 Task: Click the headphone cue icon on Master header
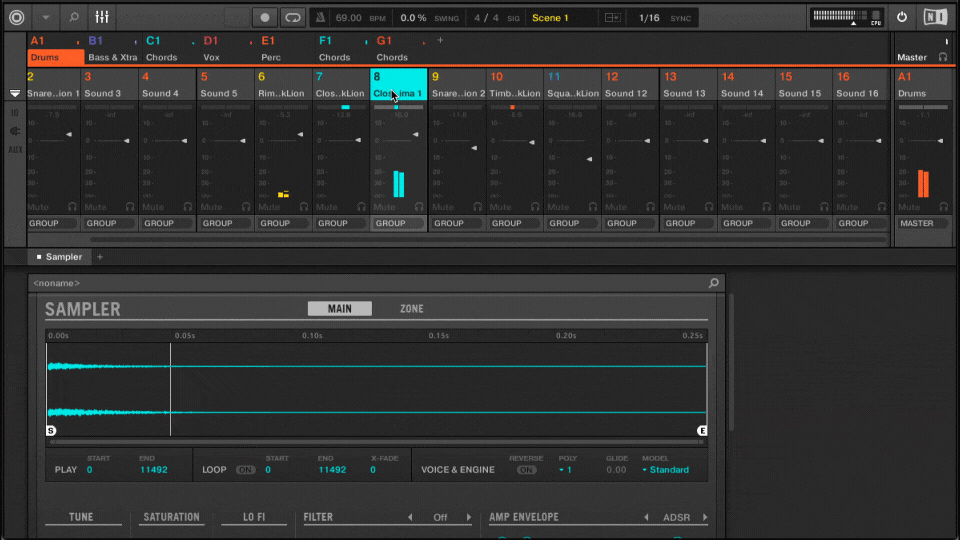[x=943, y=57]
